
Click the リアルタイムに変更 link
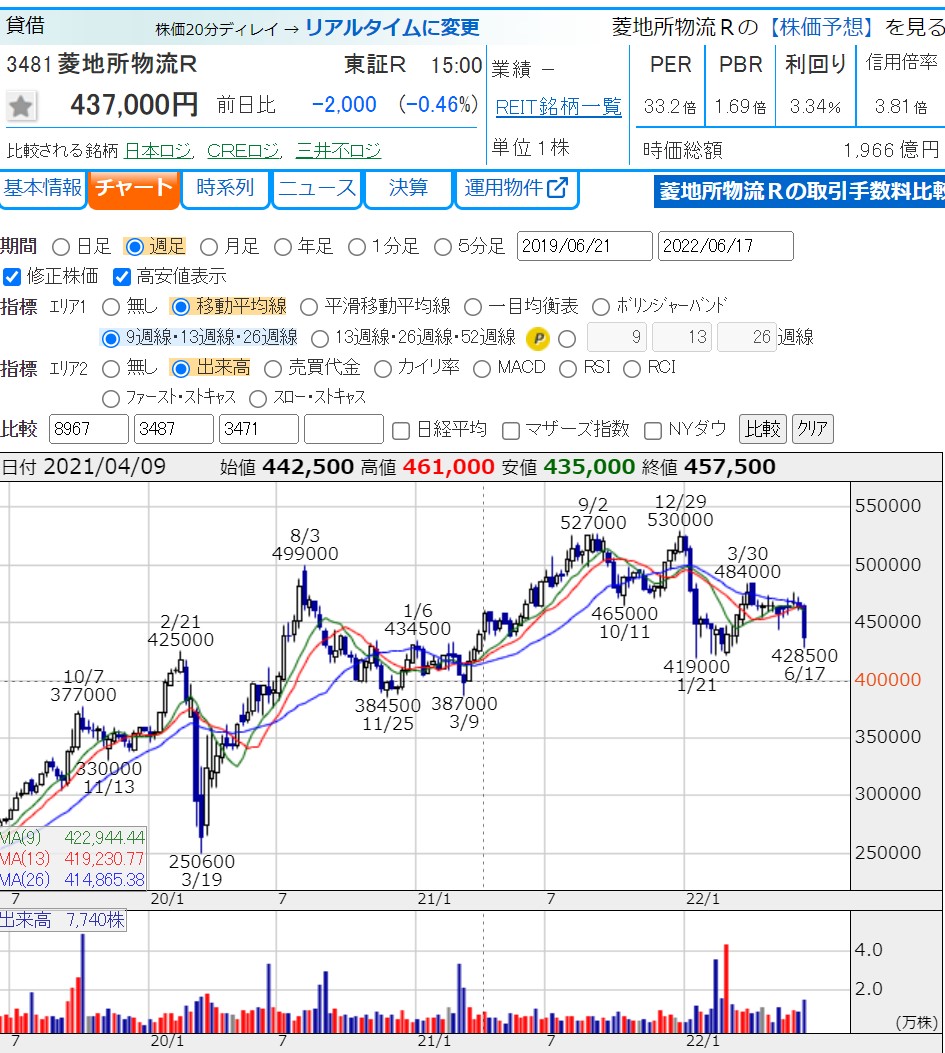click(392, 28)
